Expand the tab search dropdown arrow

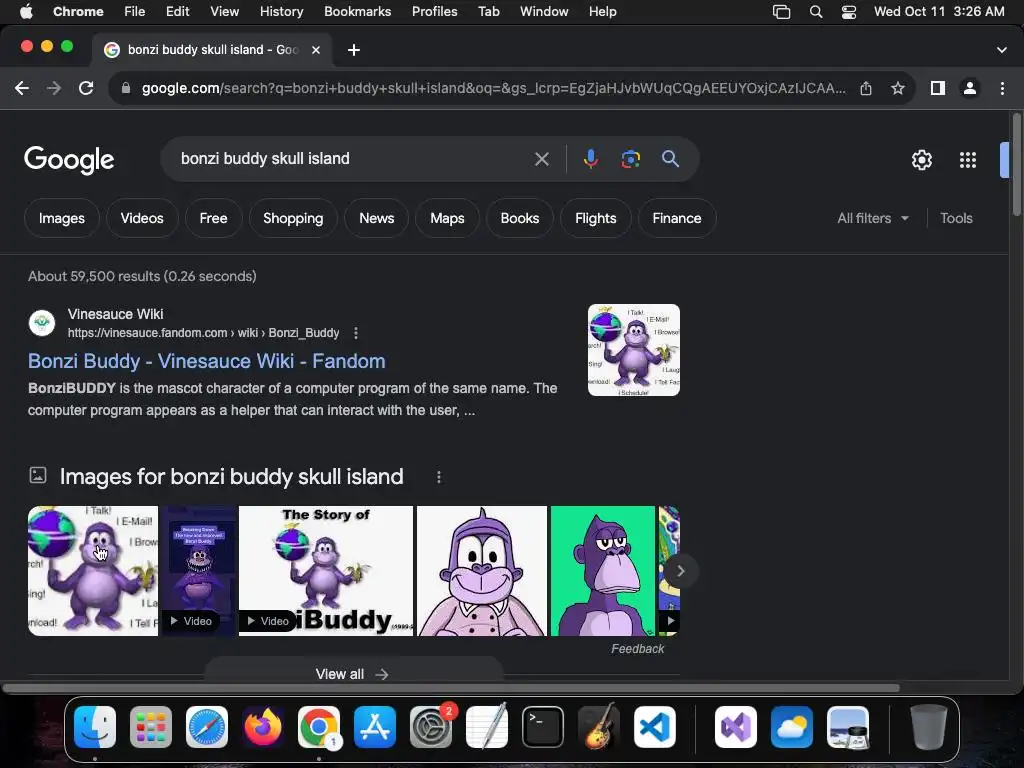click(1002, 50)
